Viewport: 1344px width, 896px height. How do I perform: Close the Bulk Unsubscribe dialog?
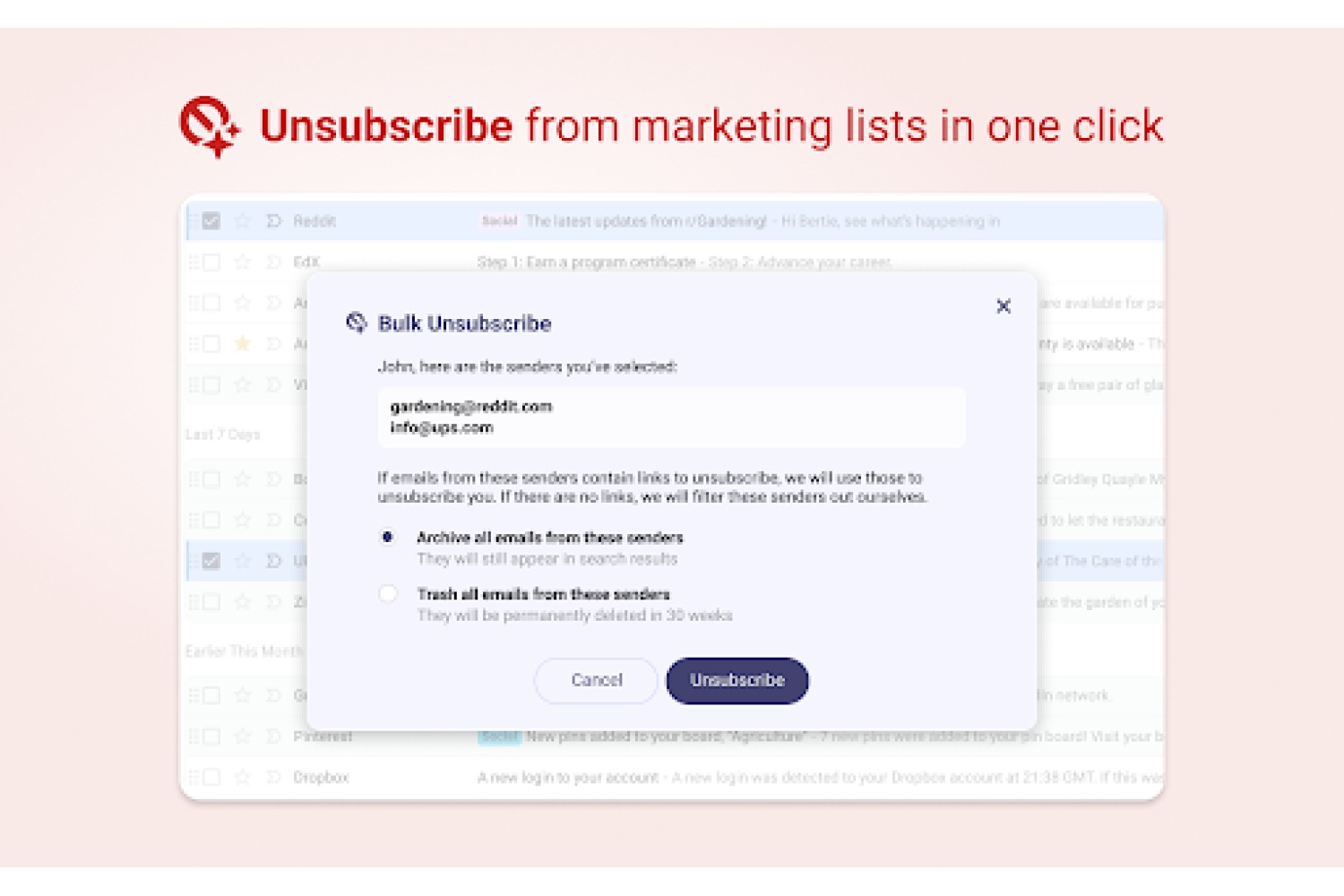point(1004,306)
